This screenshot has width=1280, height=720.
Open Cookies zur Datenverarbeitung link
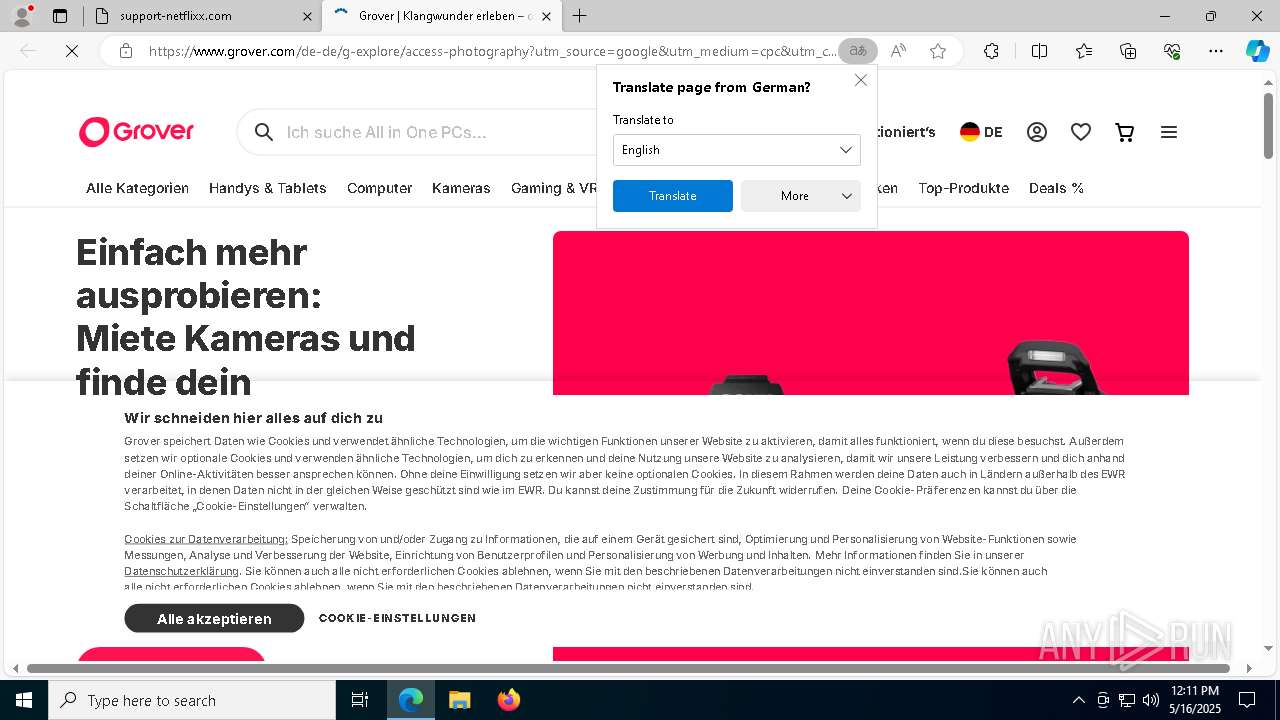tap(206, 539)
